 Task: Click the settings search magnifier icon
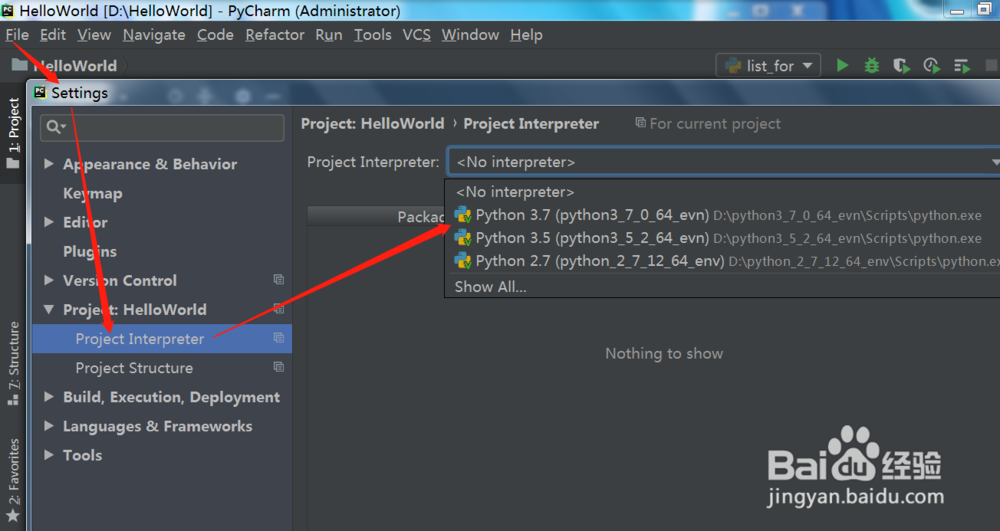[55, 127]
